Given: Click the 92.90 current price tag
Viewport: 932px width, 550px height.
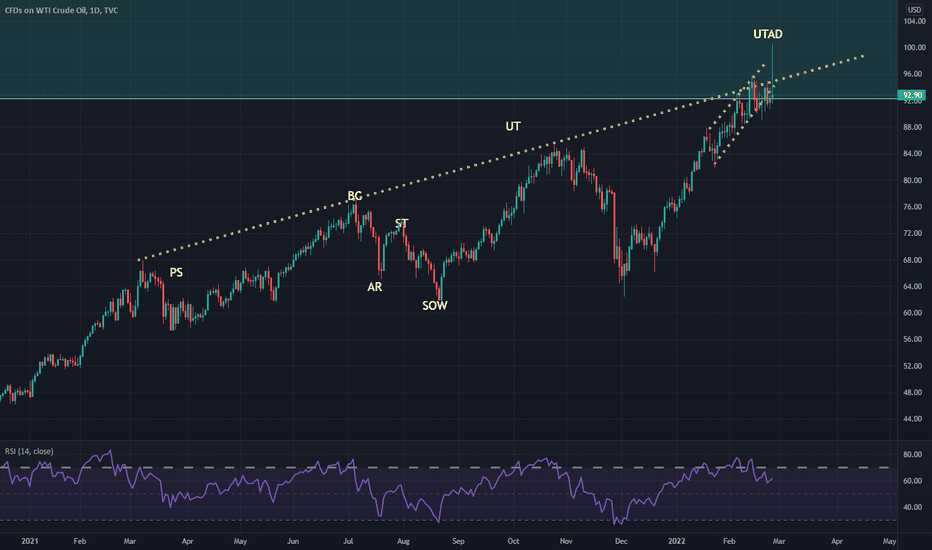Looking at the screenshot, I should [912, 95].
